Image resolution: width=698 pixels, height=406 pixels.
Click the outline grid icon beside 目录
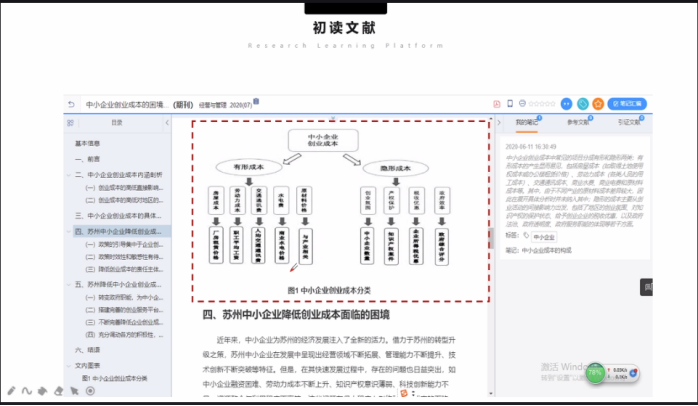coord(70,123)
